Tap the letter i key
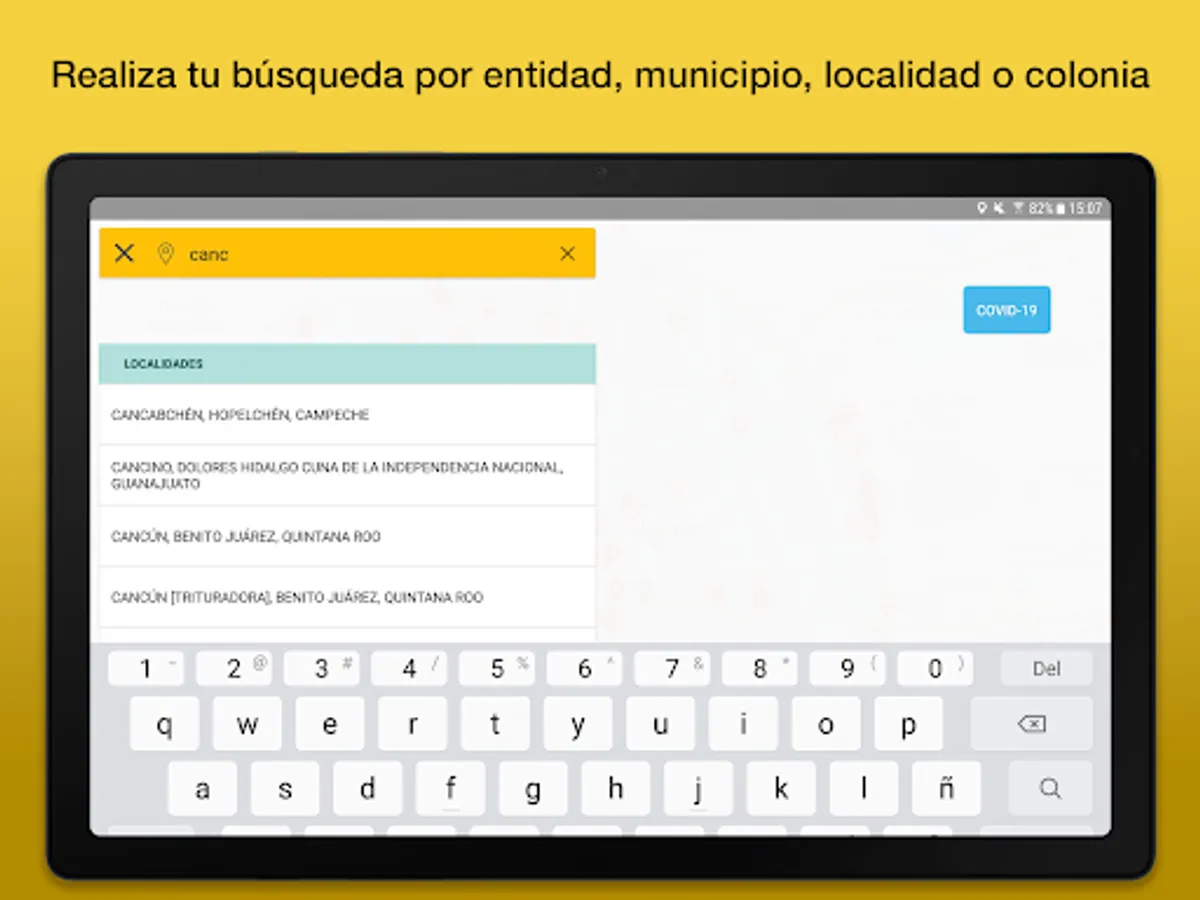Viewport: 1200px width, 900px height. tap(743, 724)
